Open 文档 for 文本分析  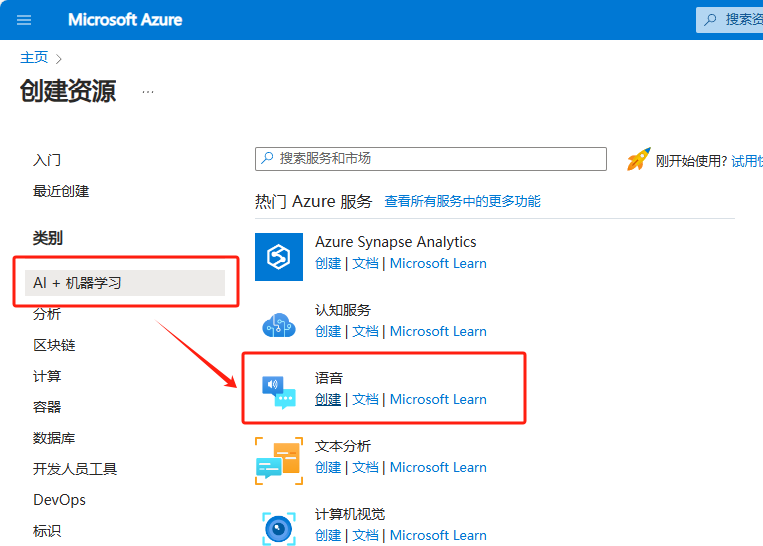[365, 467]
